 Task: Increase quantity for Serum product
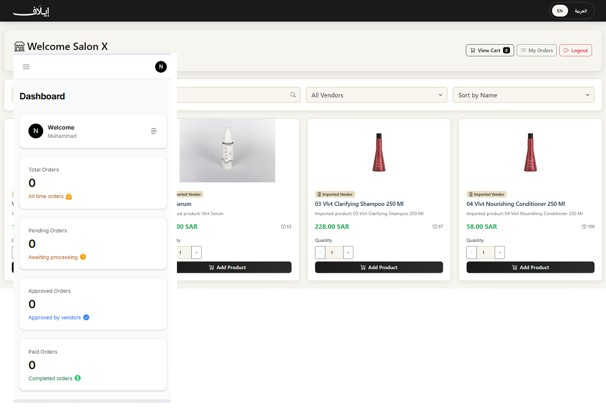[x=196, y=252]
